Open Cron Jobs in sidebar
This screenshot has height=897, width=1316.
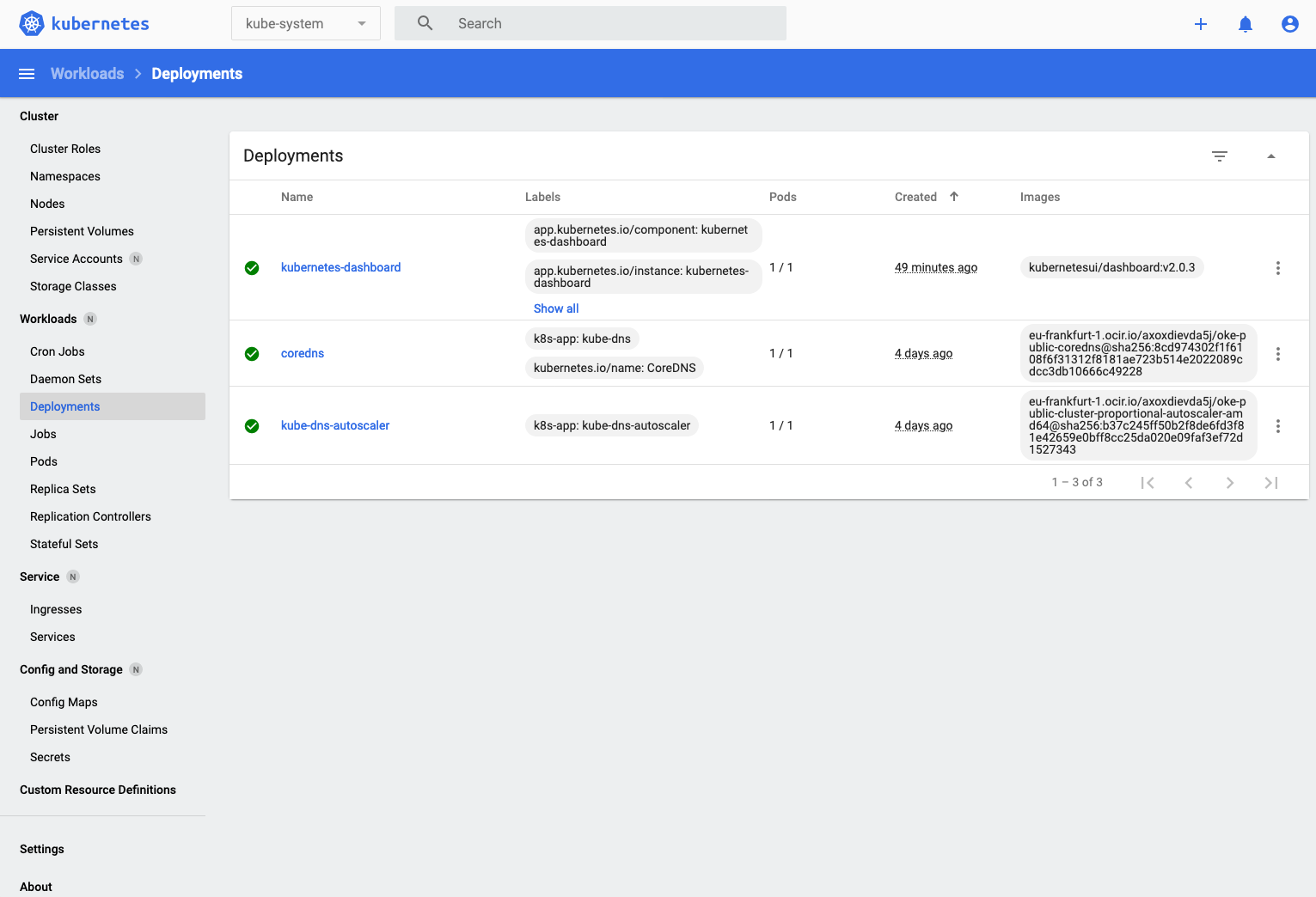[58, 351]
